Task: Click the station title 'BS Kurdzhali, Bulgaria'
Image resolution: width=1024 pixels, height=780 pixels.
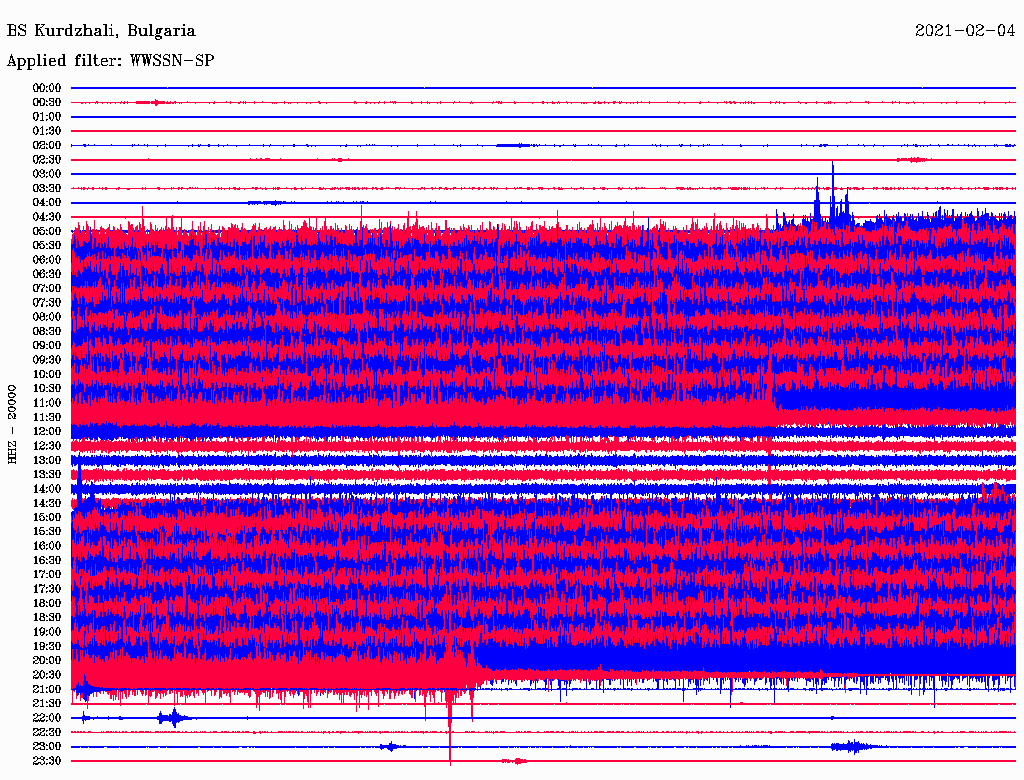Action: pos(101,31)
